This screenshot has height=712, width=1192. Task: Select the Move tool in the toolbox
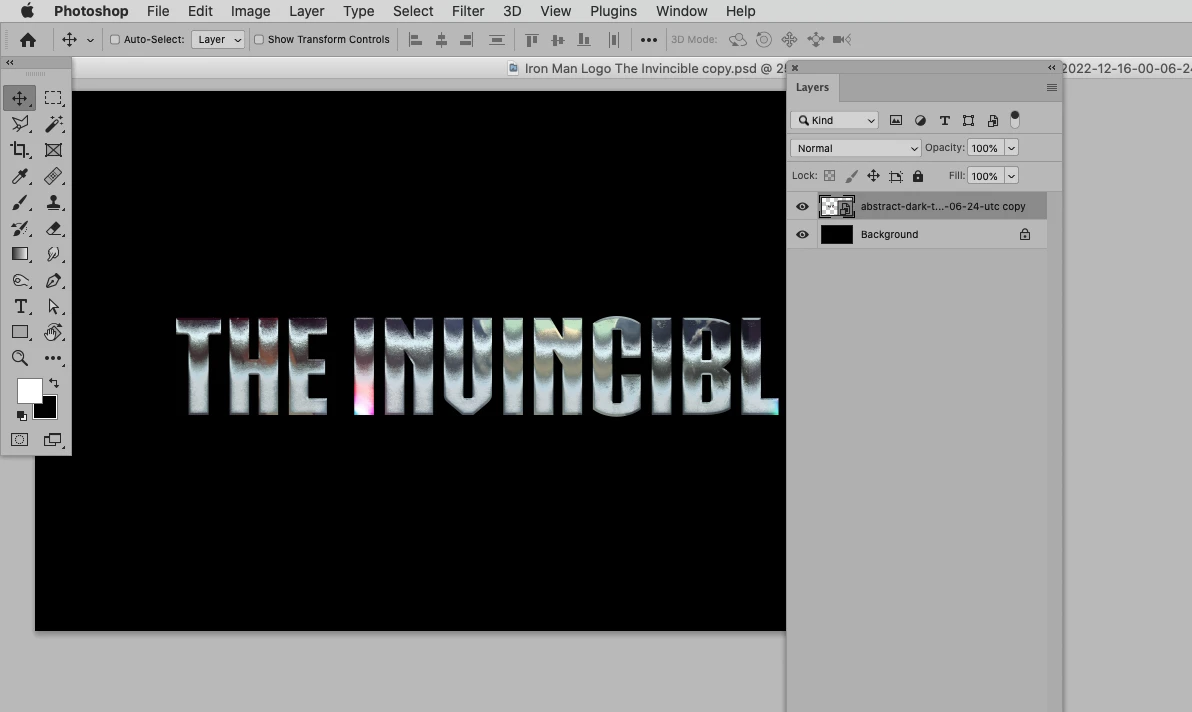[x=20, y=98]
